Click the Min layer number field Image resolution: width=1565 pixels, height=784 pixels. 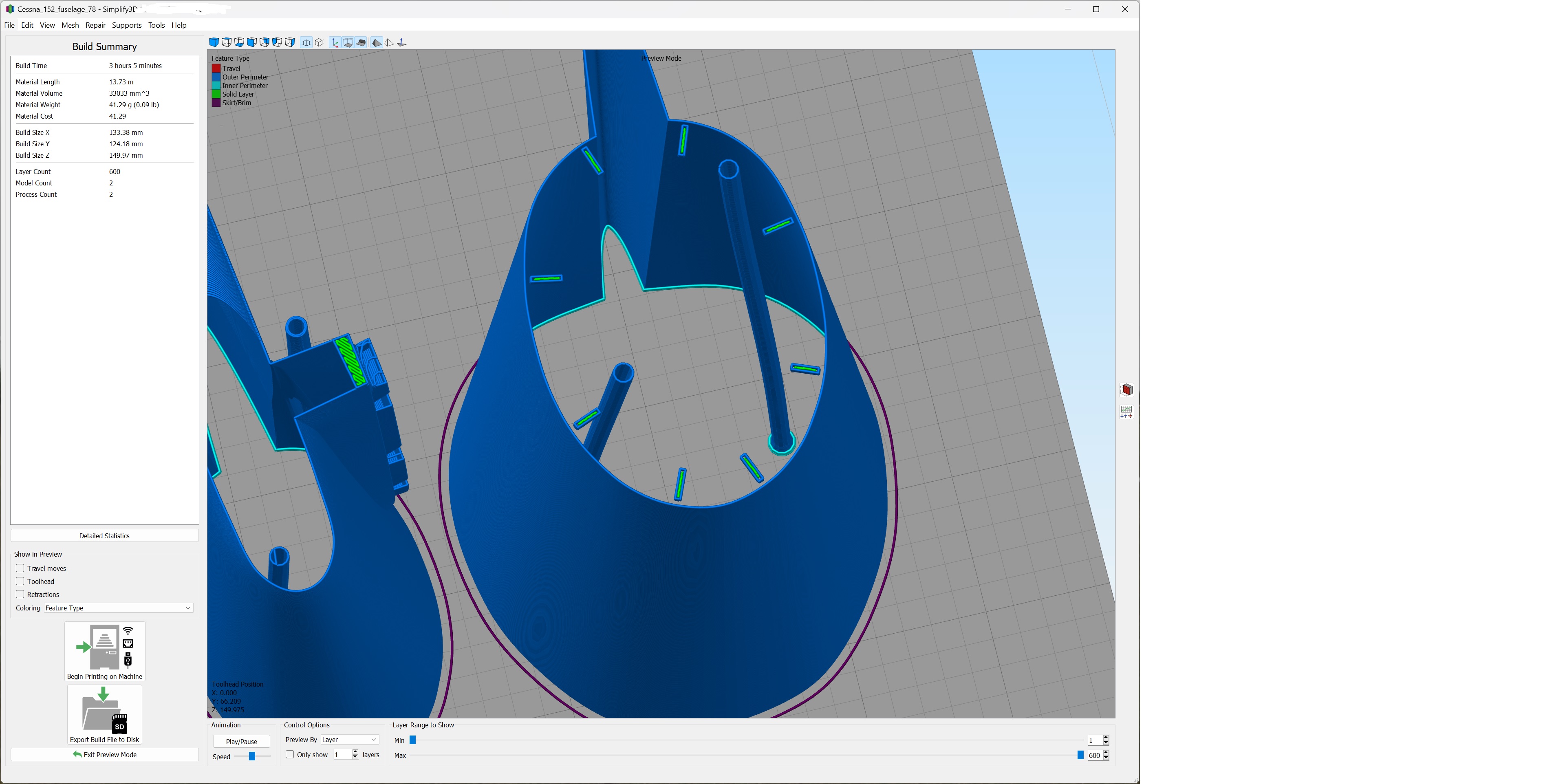pyautogui.click(x=1095, y=740)
